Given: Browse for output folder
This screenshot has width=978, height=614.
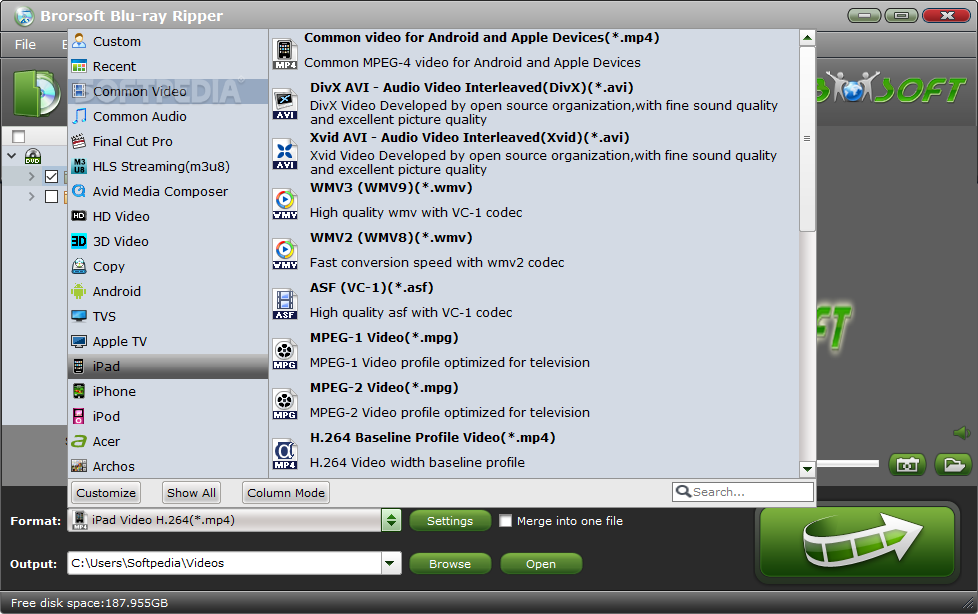Looking at the screenshot, I should click(450, 563).
